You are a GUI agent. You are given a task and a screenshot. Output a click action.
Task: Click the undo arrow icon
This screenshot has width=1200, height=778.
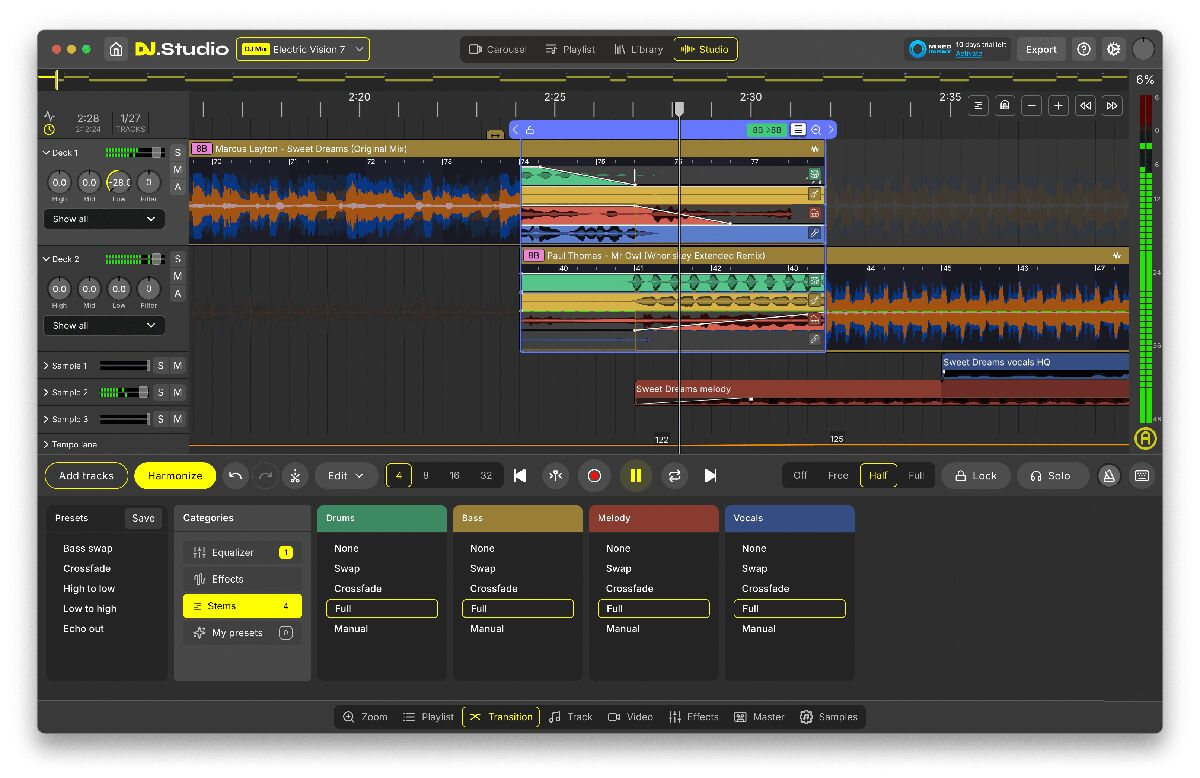point(235,476)
